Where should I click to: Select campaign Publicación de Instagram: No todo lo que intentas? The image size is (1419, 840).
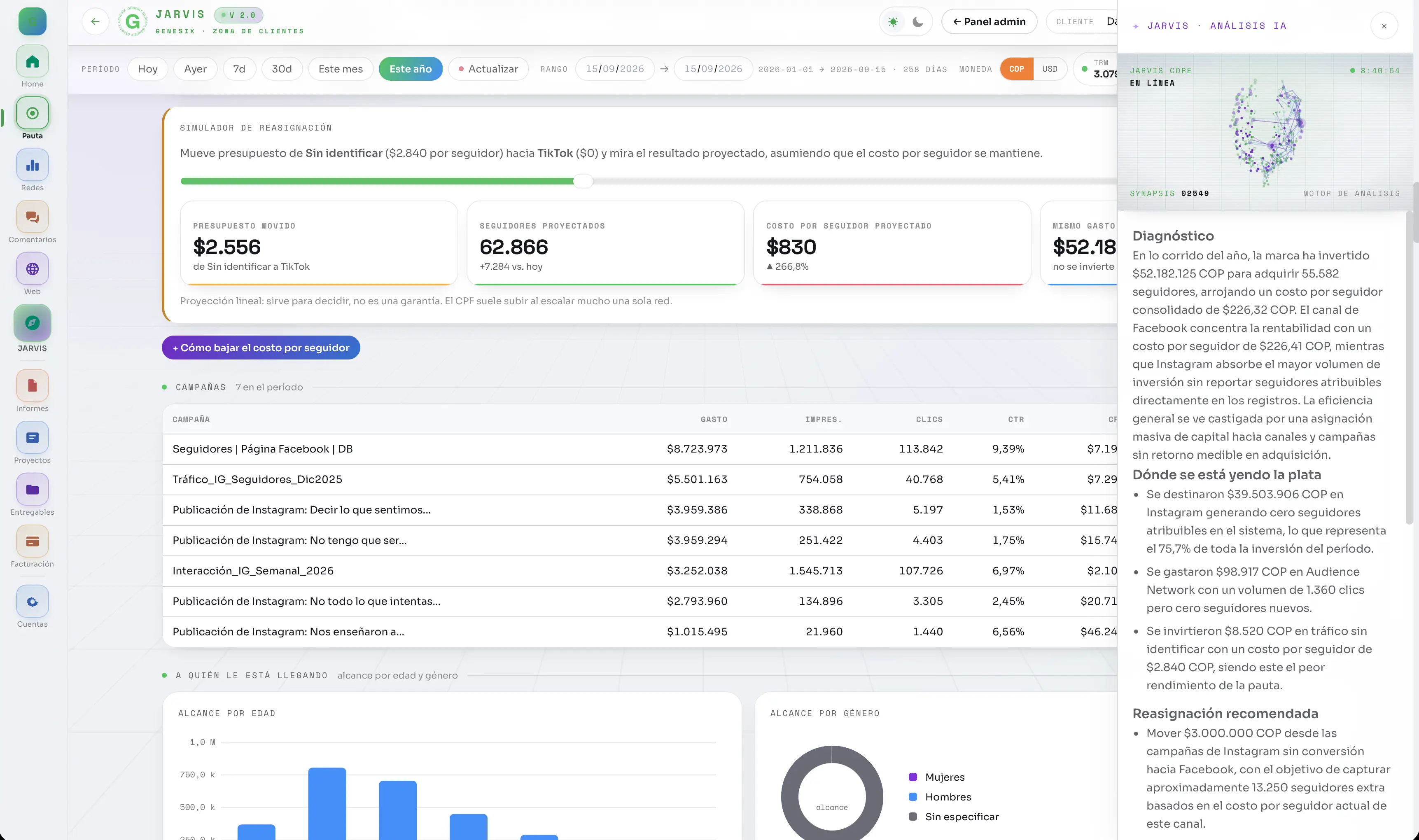tap(640, 602)
